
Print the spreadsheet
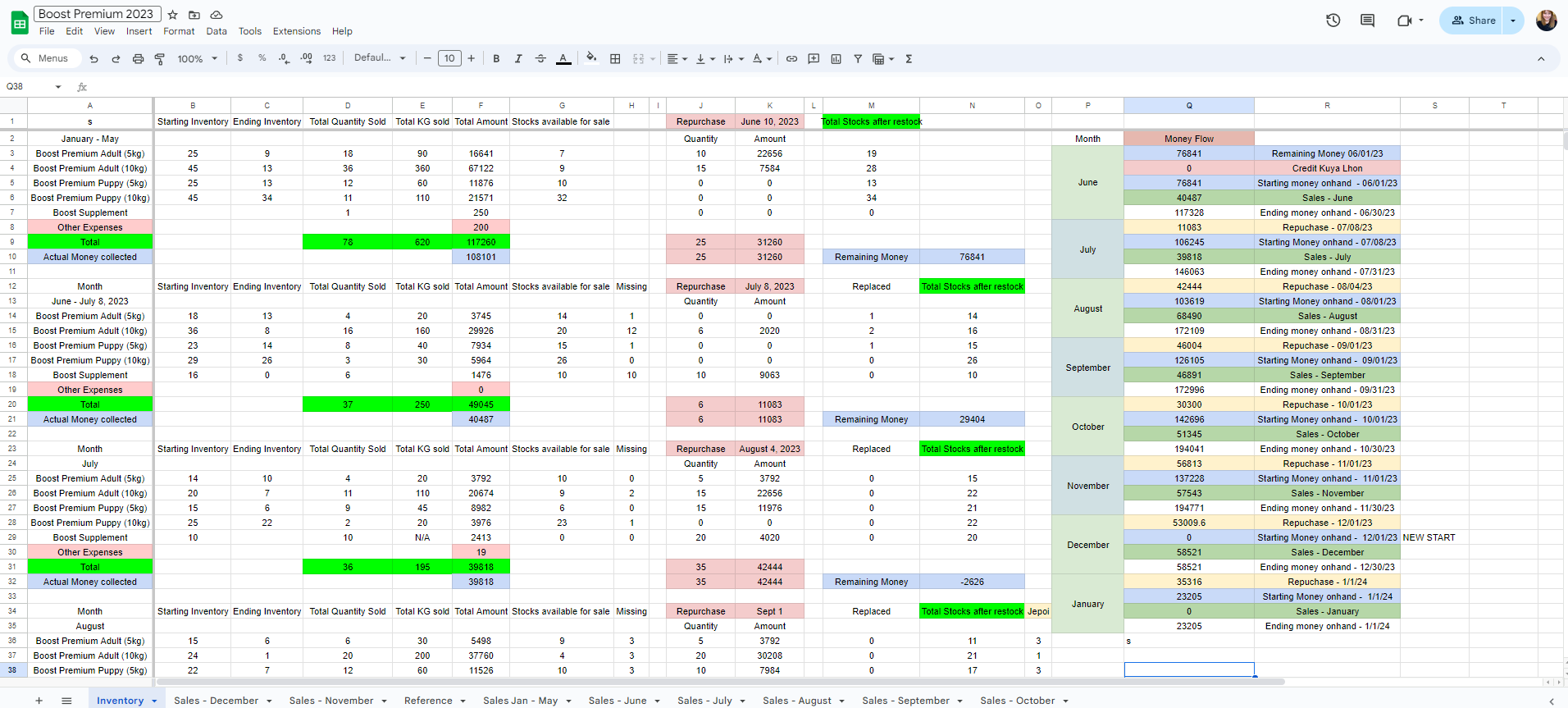pyautogui.click(x=138, y=58)
